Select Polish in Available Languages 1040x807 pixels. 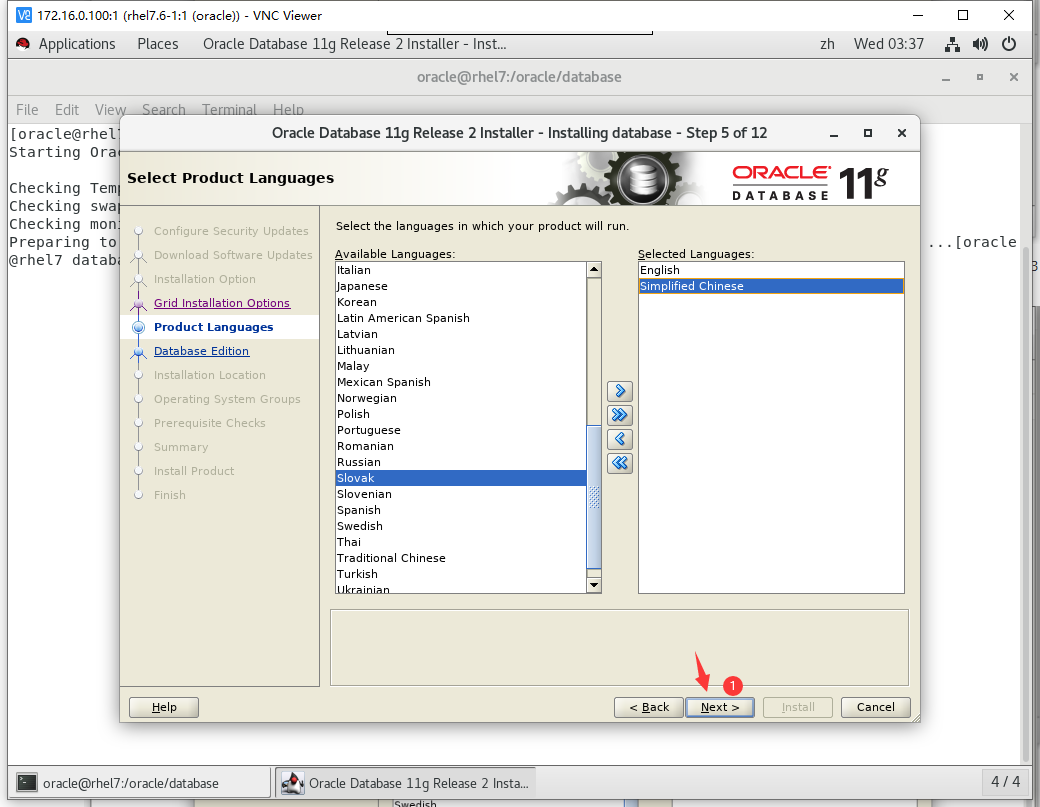point(461,414)
